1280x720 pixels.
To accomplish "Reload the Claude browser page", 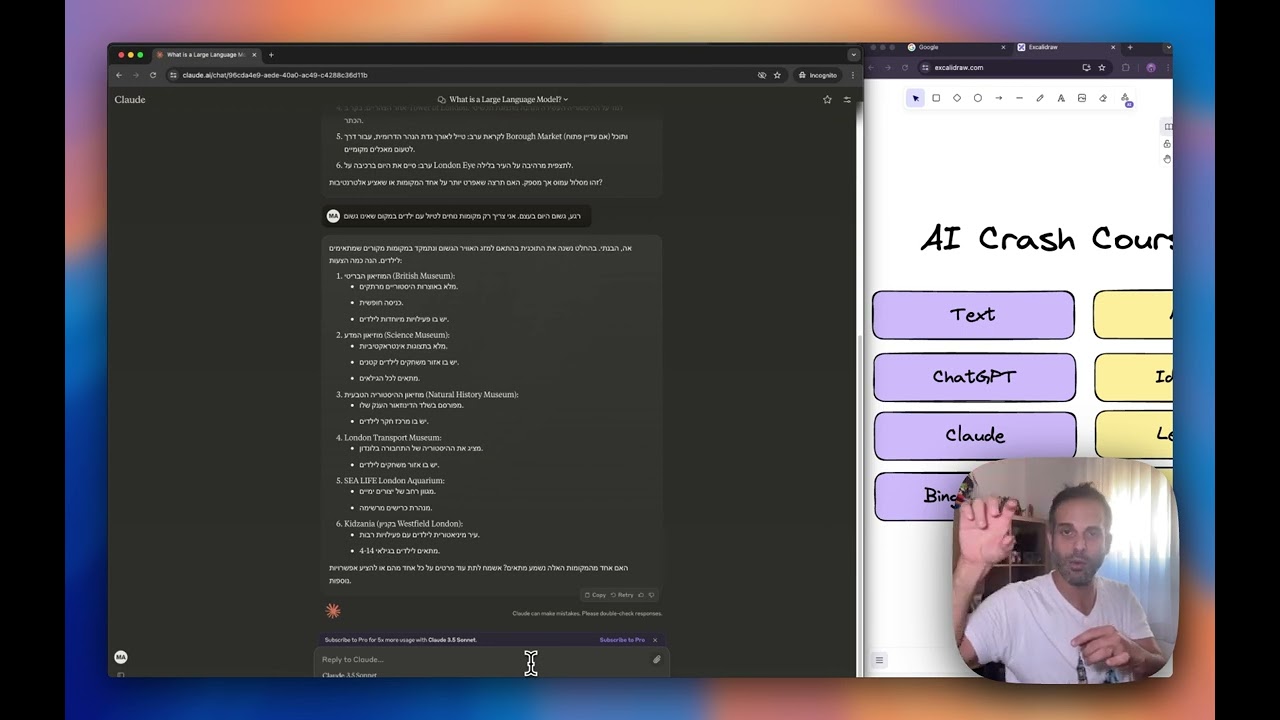I will [153, 75].
